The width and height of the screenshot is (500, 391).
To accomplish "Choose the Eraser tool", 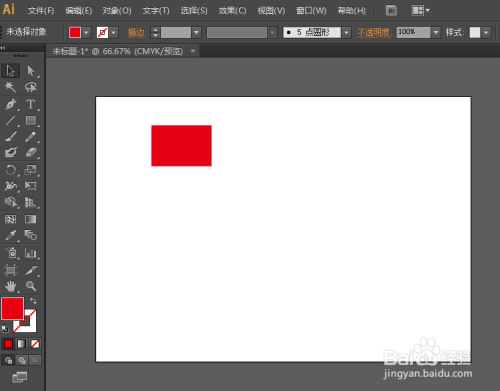I will (31, 152).
